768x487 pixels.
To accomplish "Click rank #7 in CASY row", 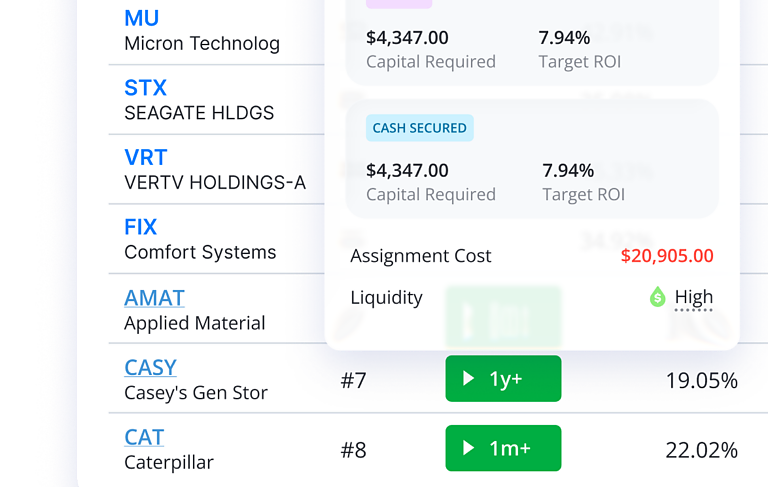I will coord(353,381).
